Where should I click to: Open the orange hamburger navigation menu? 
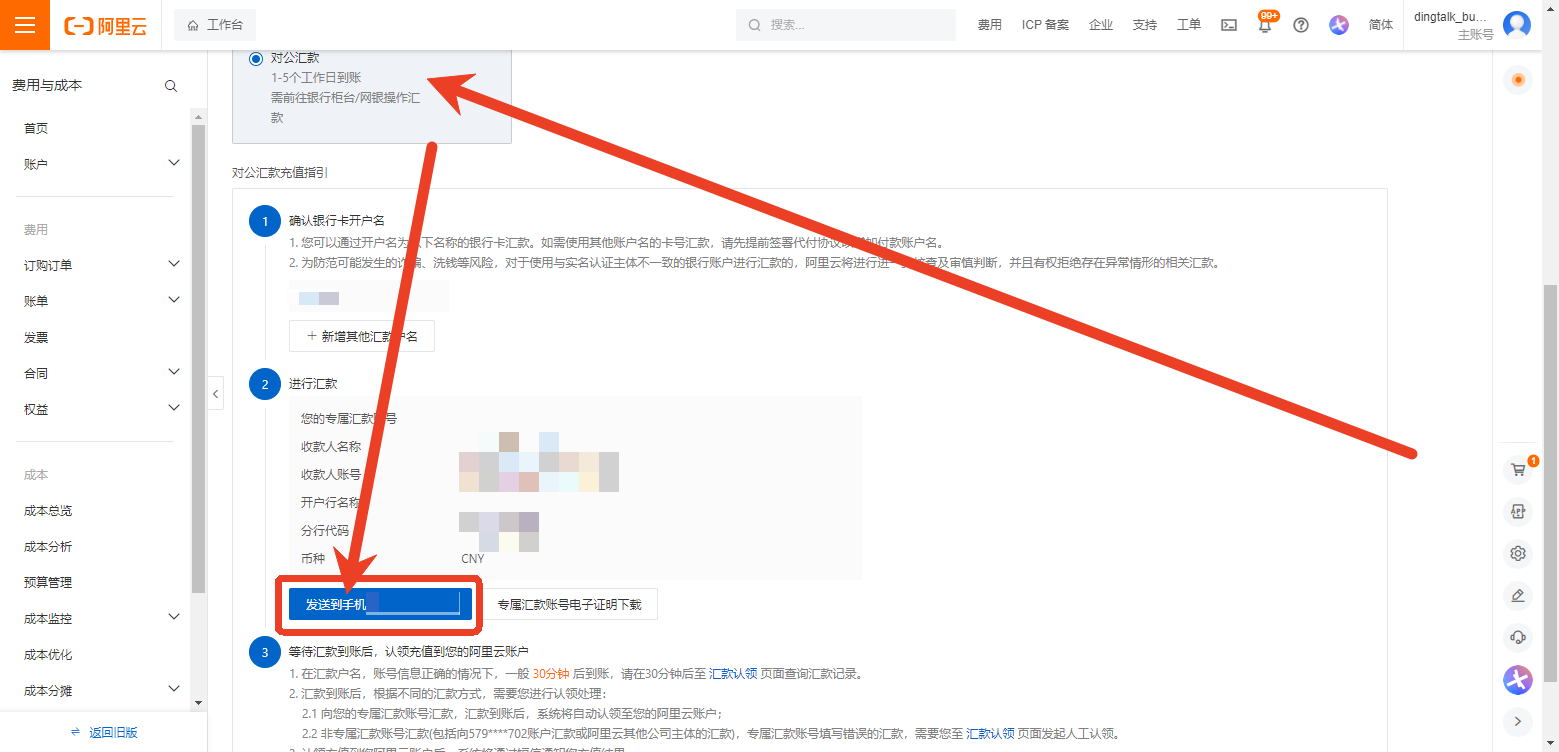point(25,25)
